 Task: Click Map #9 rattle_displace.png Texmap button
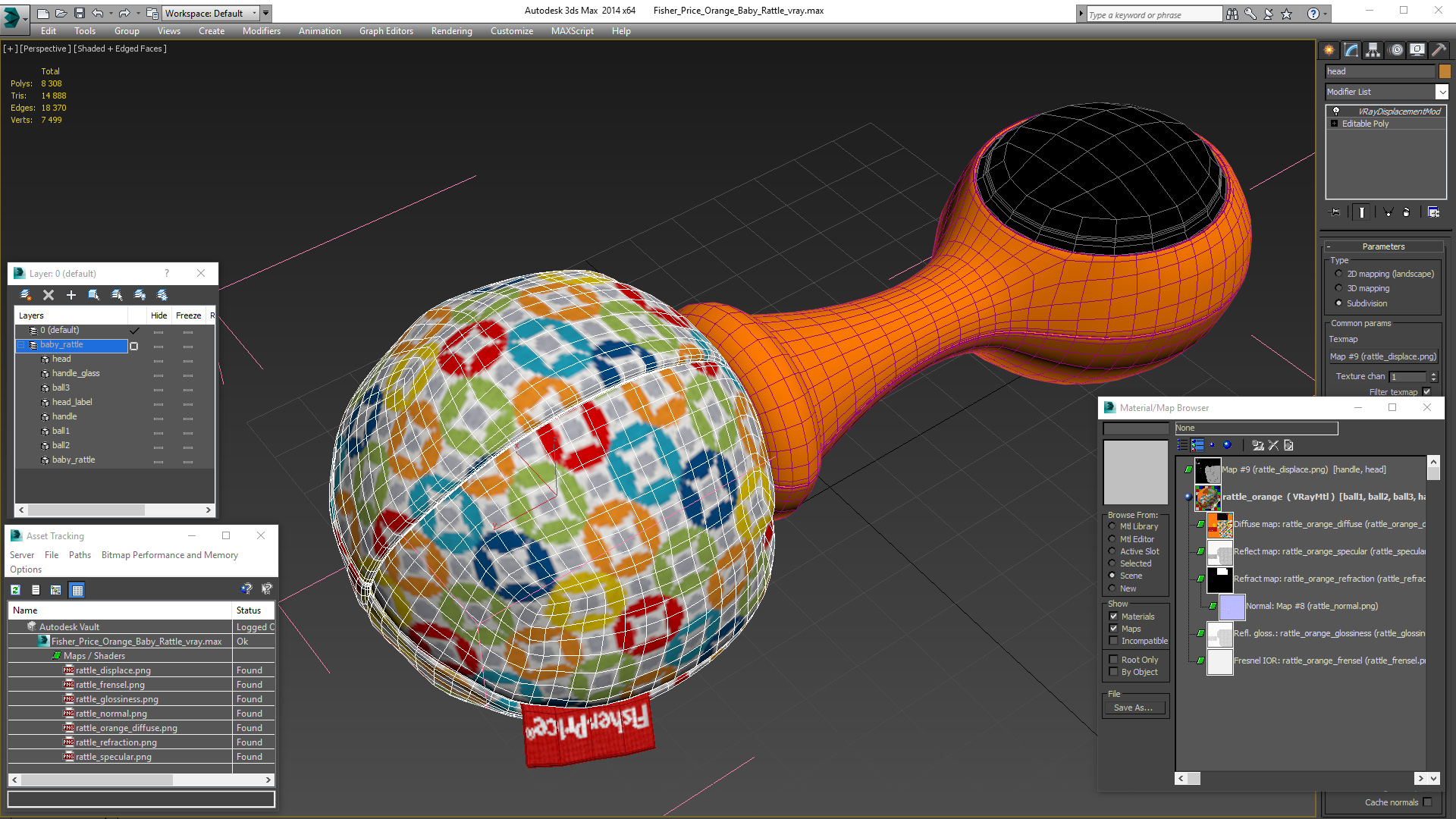1383,356
